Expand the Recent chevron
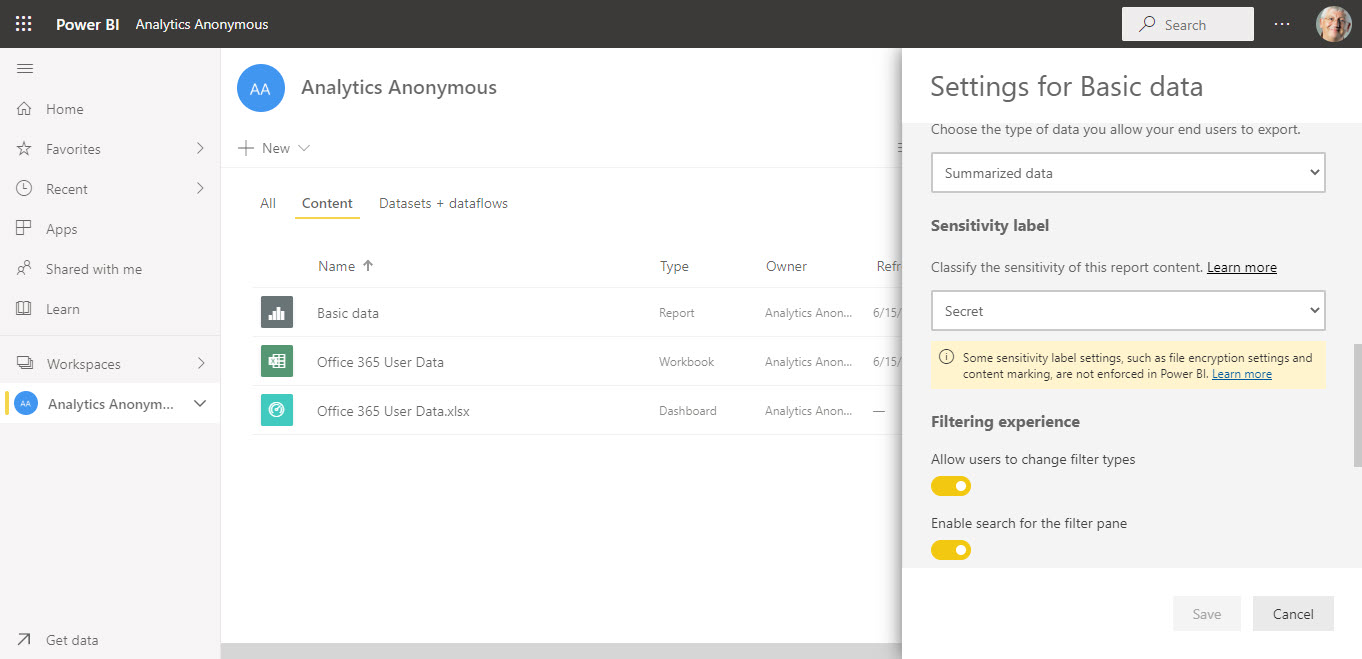The width and height of the screenshot is (1362, 659). [x=200, y=188]
